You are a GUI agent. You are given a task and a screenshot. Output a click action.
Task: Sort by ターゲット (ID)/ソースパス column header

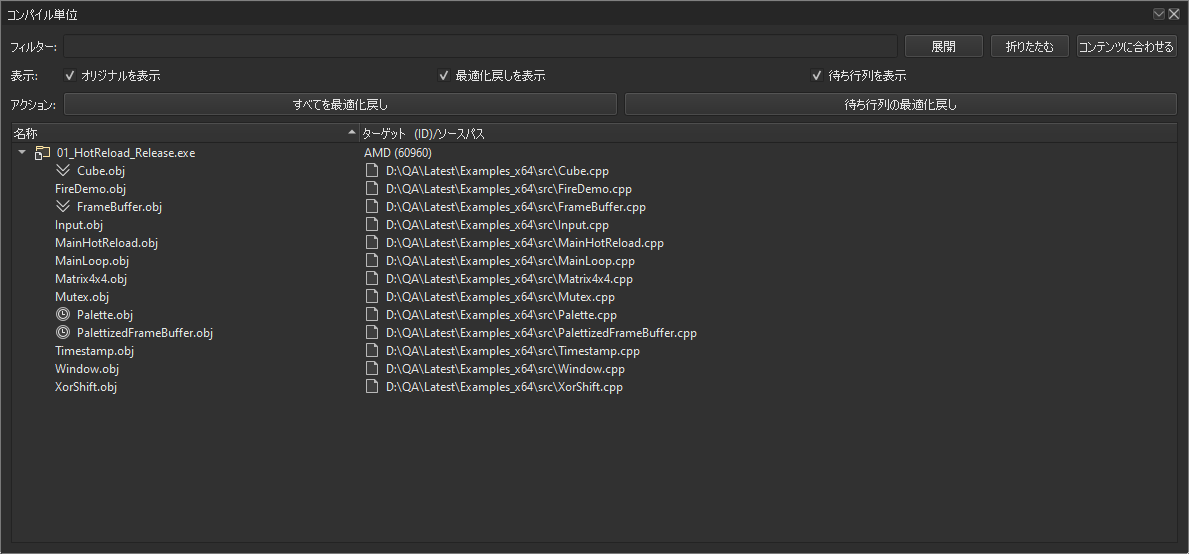768,133
